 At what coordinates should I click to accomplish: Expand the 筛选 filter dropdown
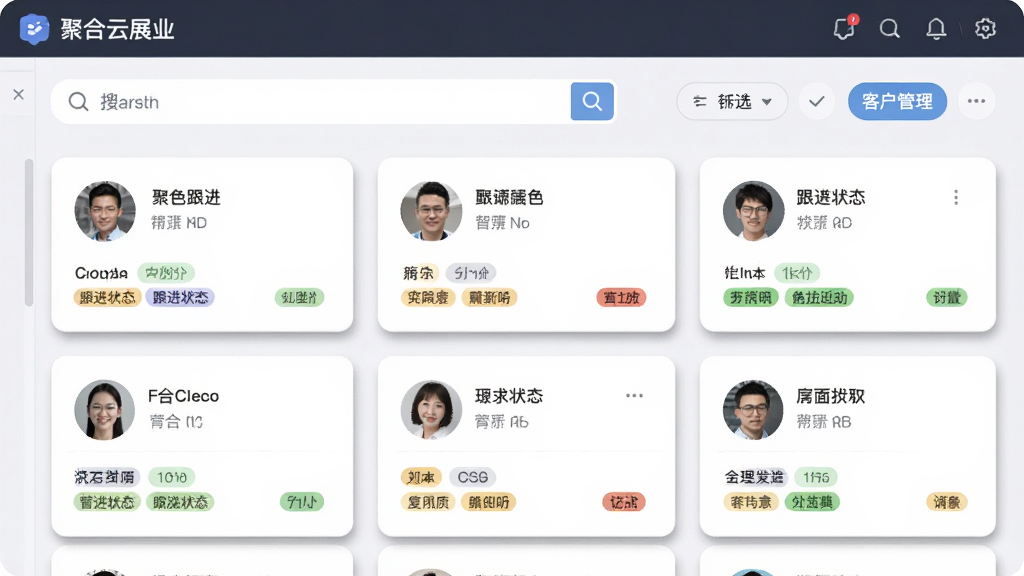[732, 101]
